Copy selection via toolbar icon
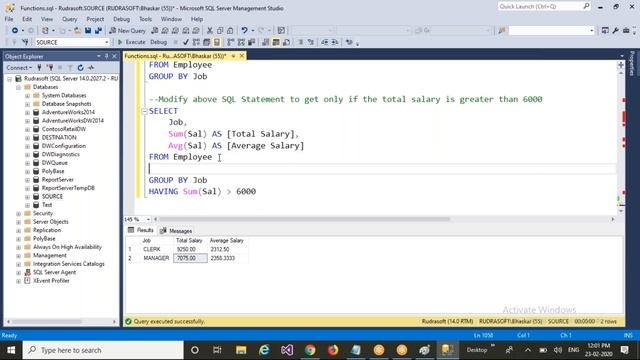 (220, 31)
